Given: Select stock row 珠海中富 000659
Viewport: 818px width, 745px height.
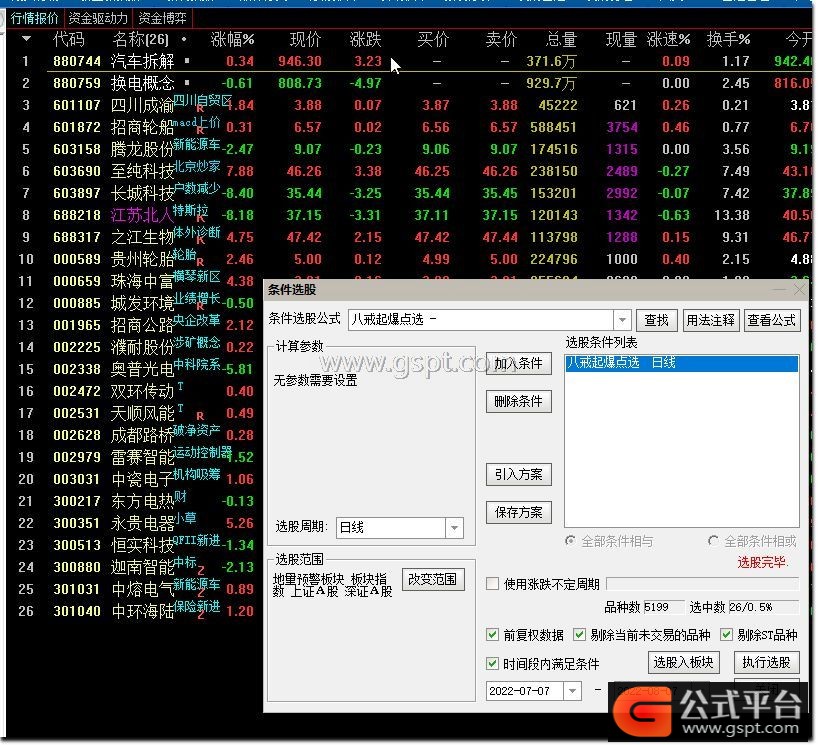Looking at the screenshot, I should click(136, 281).
